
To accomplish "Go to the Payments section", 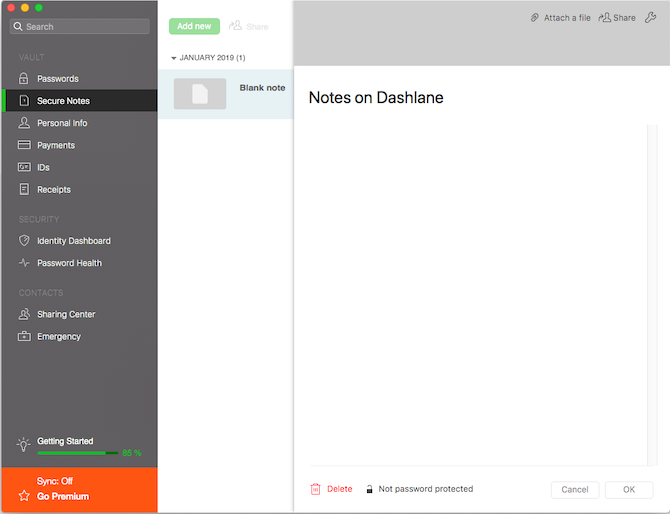I will pos(79,145).
